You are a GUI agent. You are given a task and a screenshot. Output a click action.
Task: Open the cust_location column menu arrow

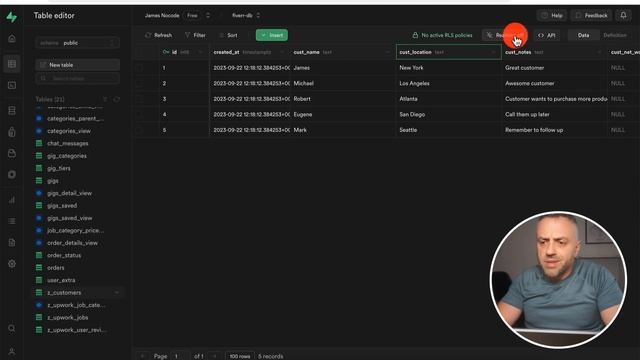point(493,52)
